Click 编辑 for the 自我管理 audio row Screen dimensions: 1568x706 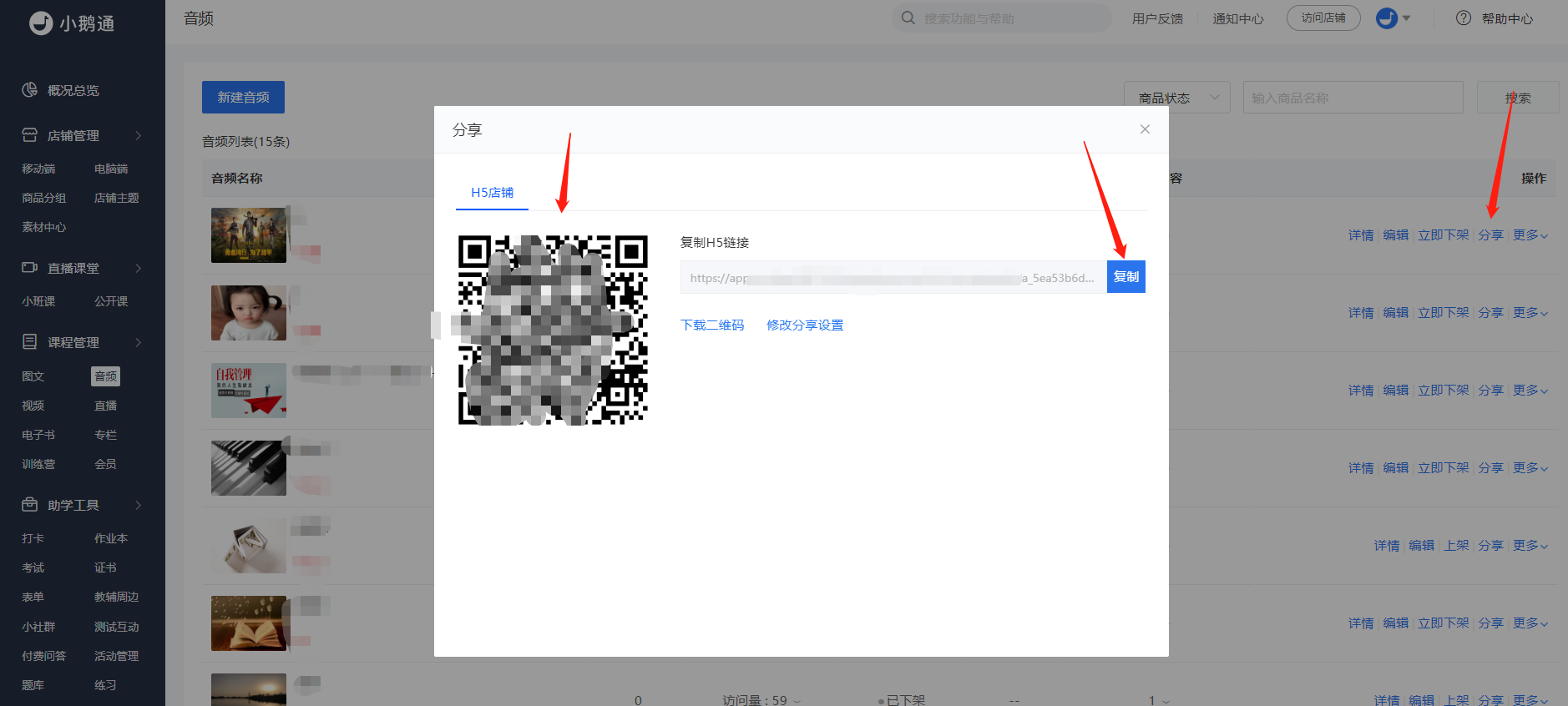(x=1395, y=391)
